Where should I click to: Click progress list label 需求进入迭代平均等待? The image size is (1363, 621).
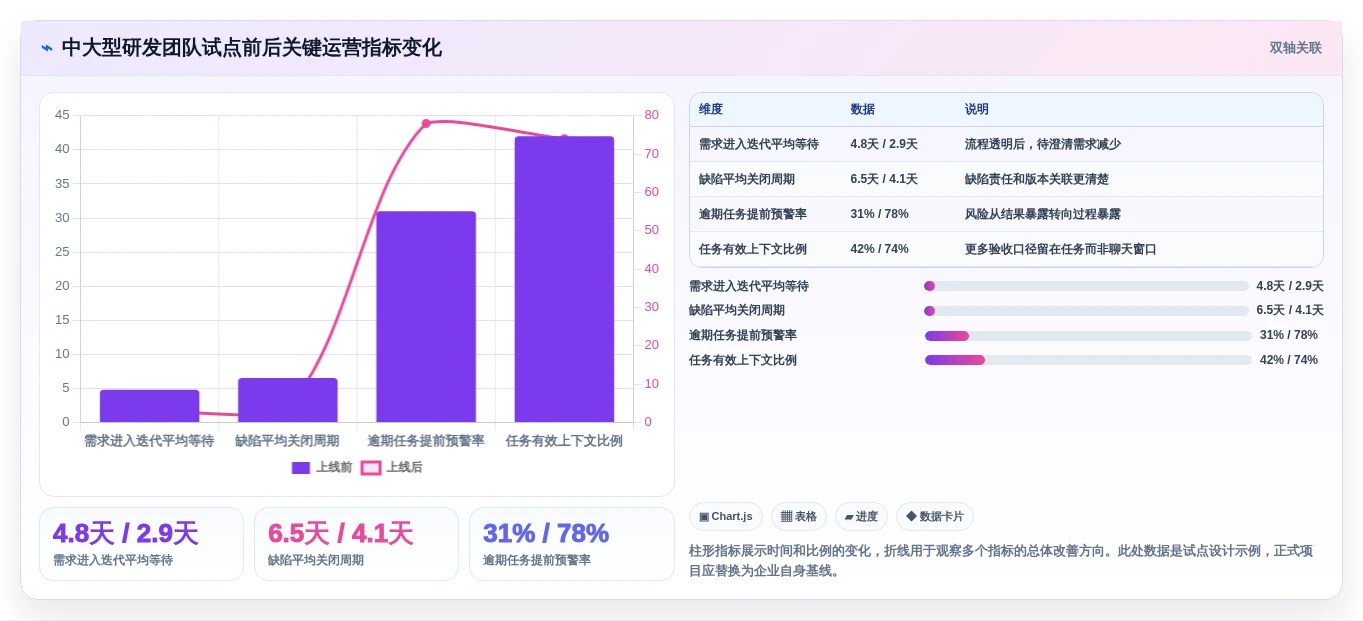click(749, 286)
